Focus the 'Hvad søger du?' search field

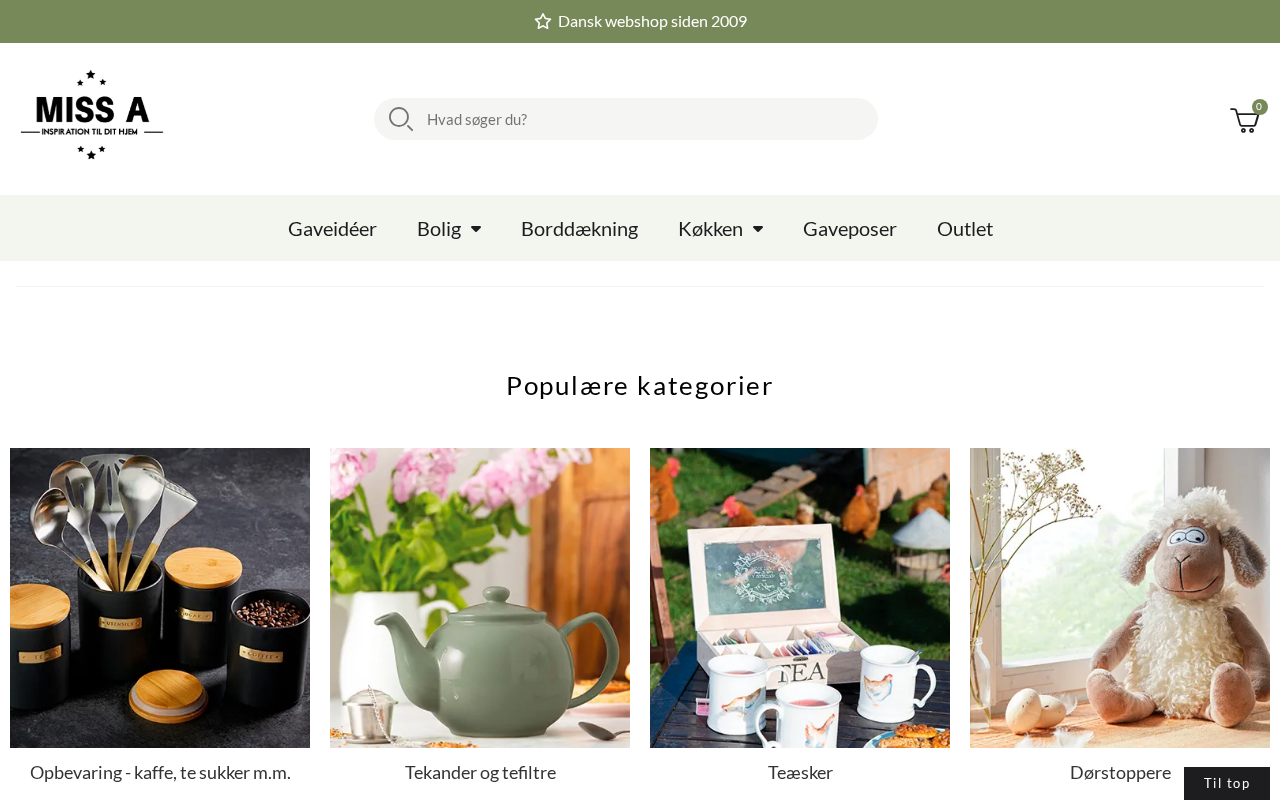click(645, 119)
